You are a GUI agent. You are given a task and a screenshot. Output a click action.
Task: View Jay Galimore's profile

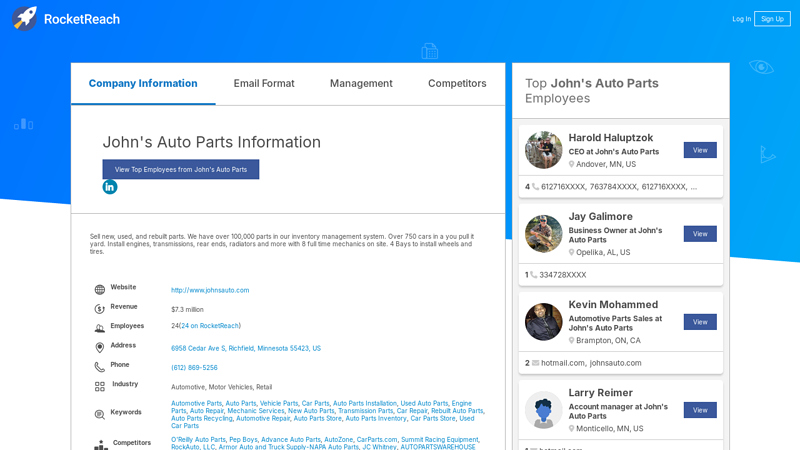click(x=700, y=234)
